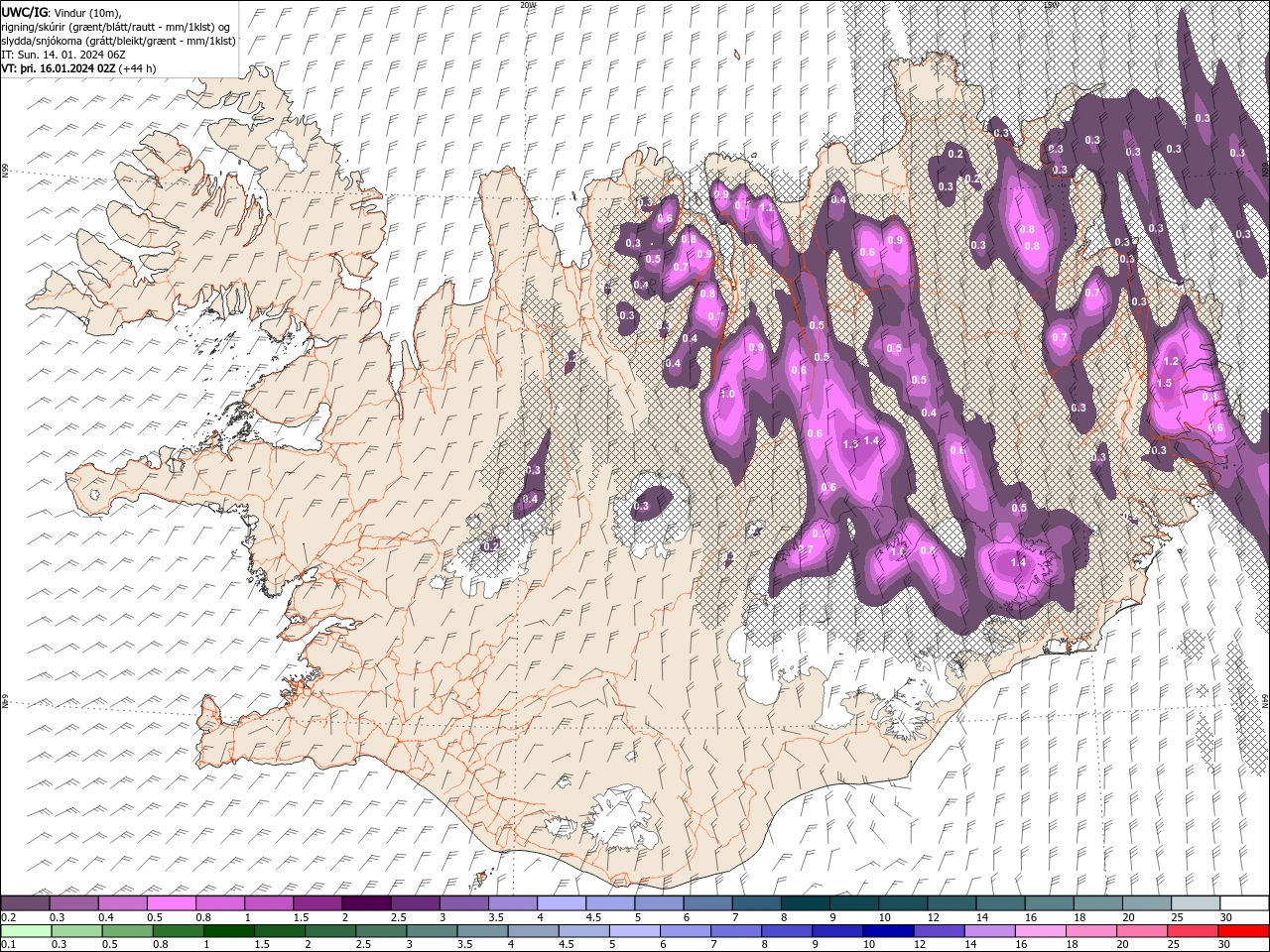Select lavender snow swatch between 4 and 4.5

(x=561, y=903)
